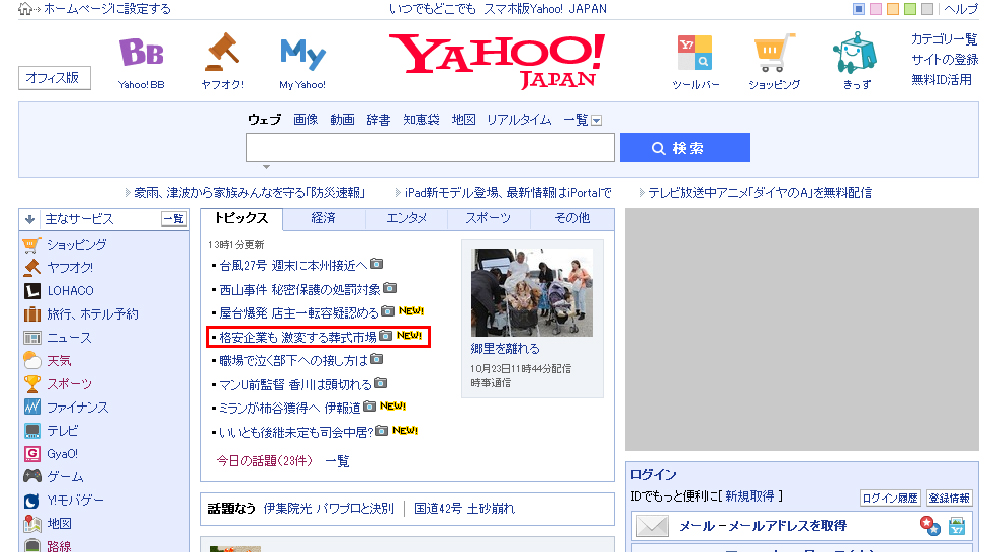Expand the 一覧 search category dropdown
The image size is (992, 552).
(596, 121)
